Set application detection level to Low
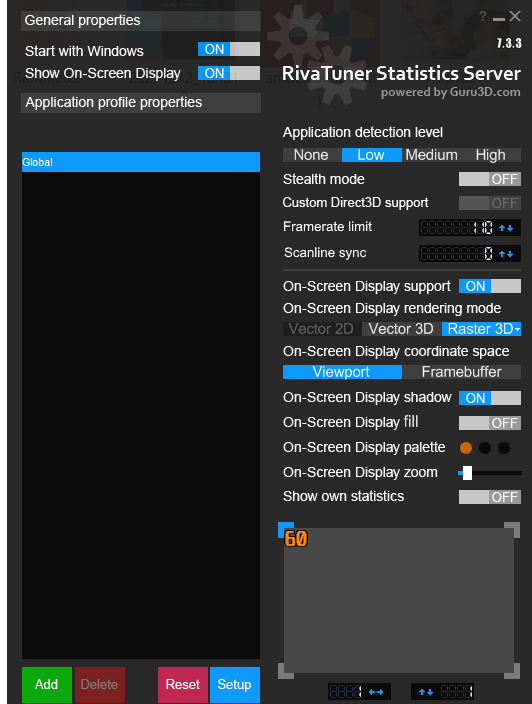 [371, 155]
